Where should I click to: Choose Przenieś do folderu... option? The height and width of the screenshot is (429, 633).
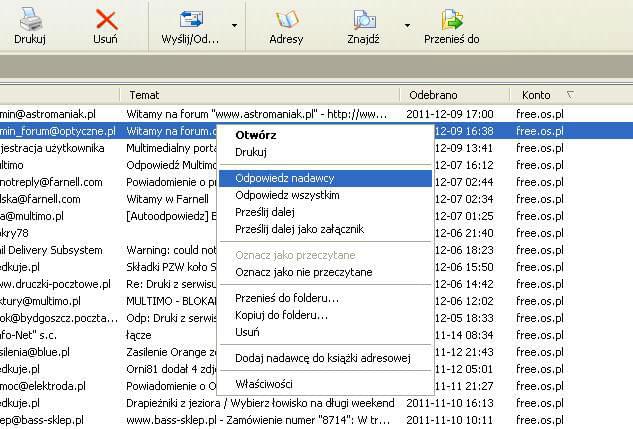click(x=286, y=298)
